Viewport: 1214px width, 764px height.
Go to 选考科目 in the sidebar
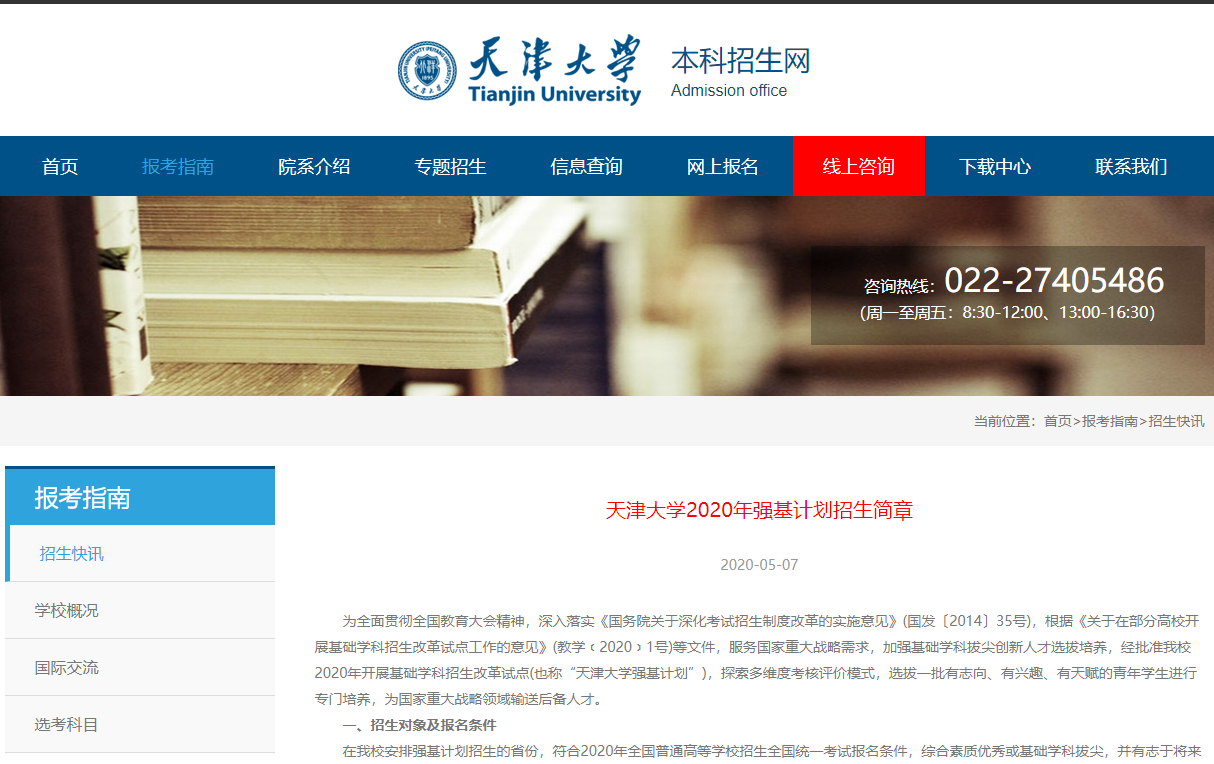tap(140, 724)
